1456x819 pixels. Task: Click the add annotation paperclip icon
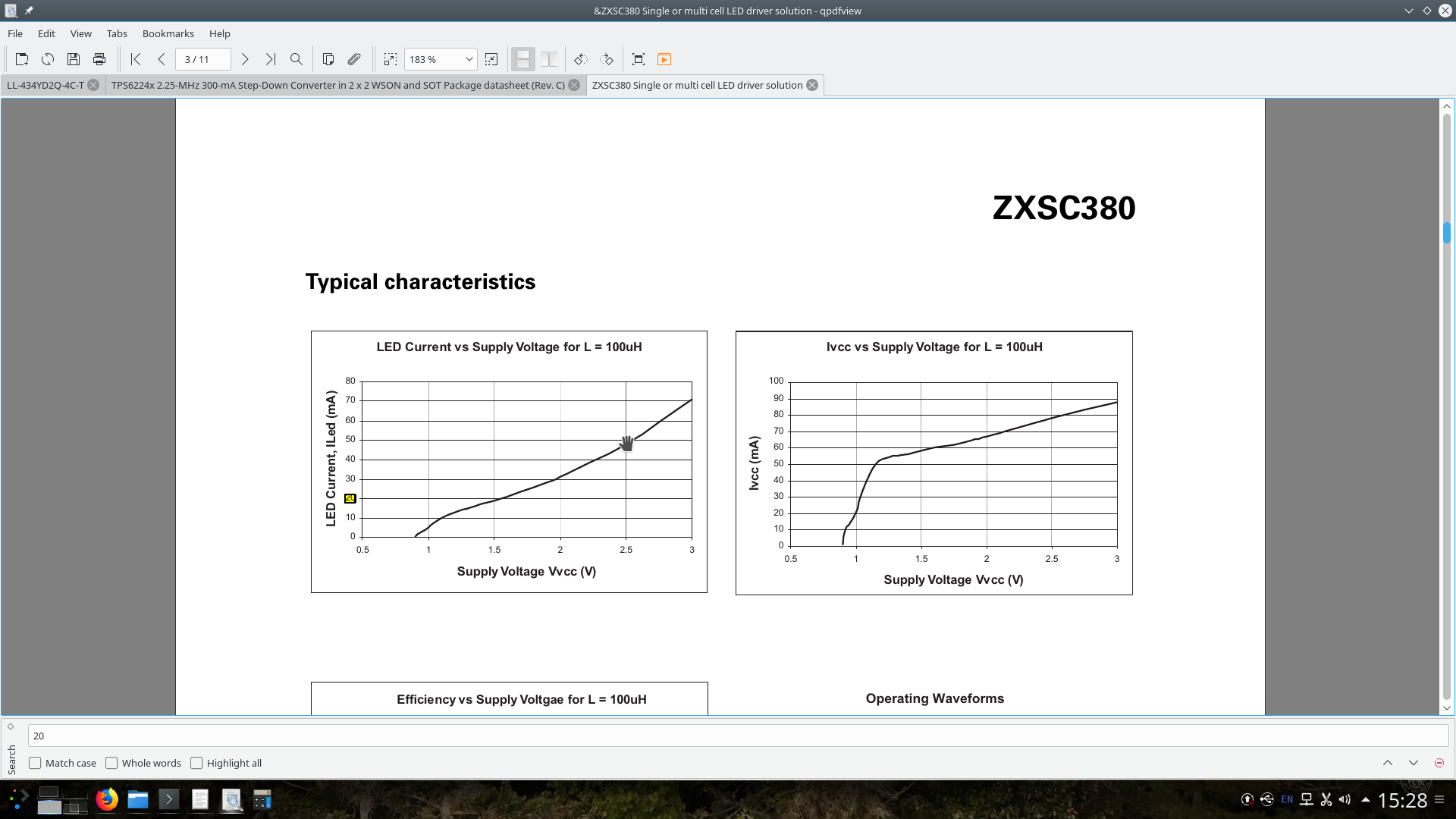point(354,59)
